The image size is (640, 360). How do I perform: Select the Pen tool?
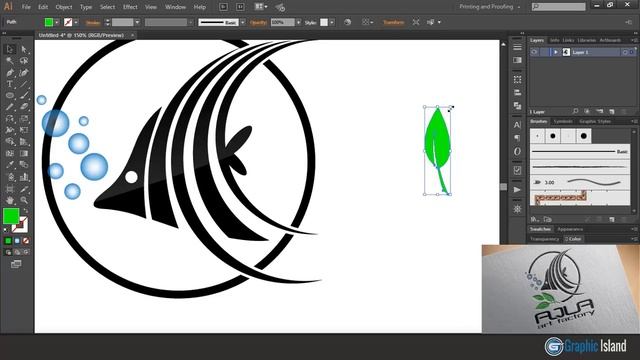pyautogui.click(x=10, y=73)
